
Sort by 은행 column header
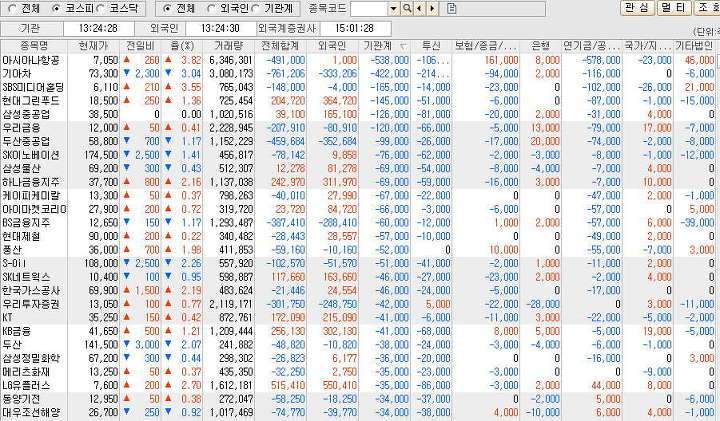(540, 46)
